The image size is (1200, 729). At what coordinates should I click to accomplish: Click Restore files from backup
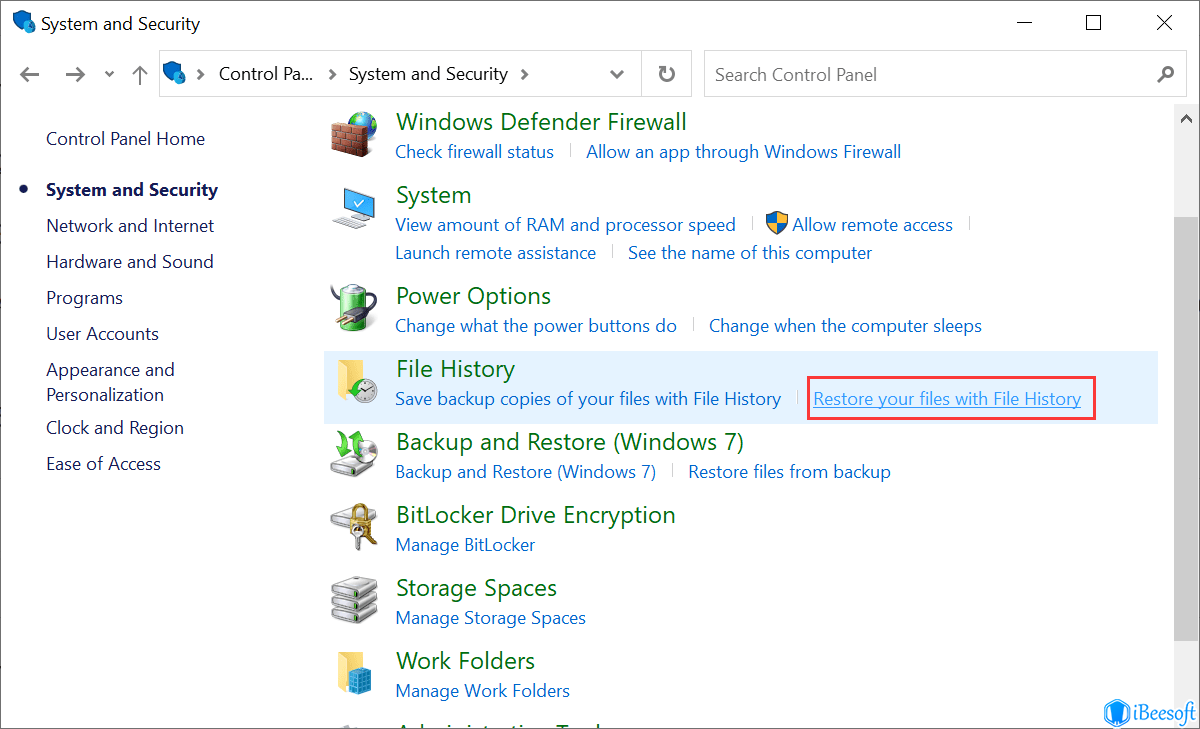(789, 472)
